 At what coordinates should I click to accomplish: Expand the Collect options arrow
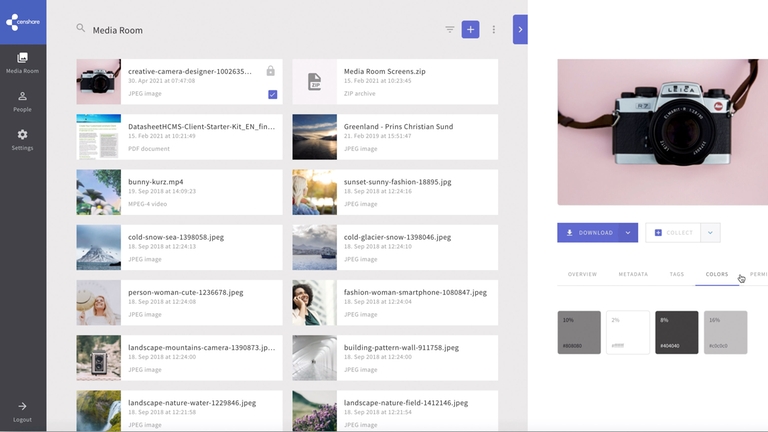pos(711,233)
